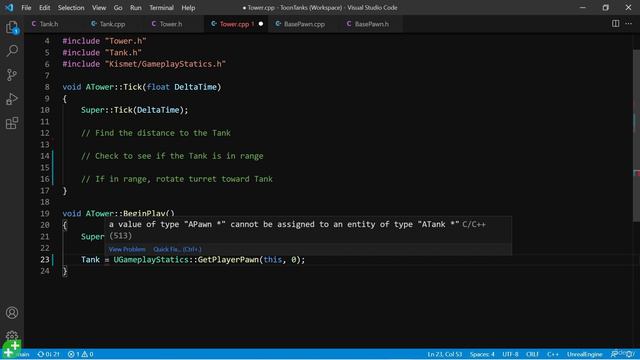Click the unsaved dot on Tower.cpp tab
Viewport: 640px width, 360px height.
tap(261, 24)
